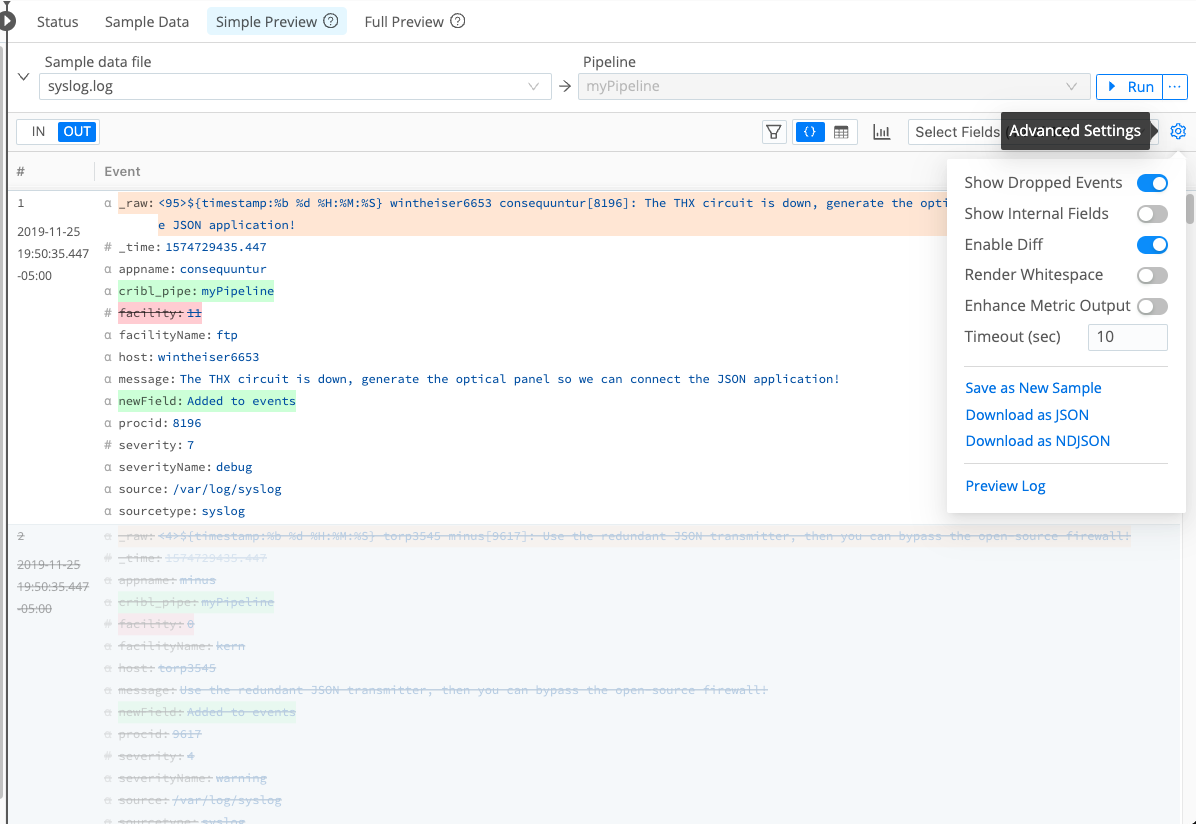This screenshot has height=824, width=1196.
Task: Click the _time value 1574729435.447 in event 1
Action: pyautogui.click(x=216, y=246)
